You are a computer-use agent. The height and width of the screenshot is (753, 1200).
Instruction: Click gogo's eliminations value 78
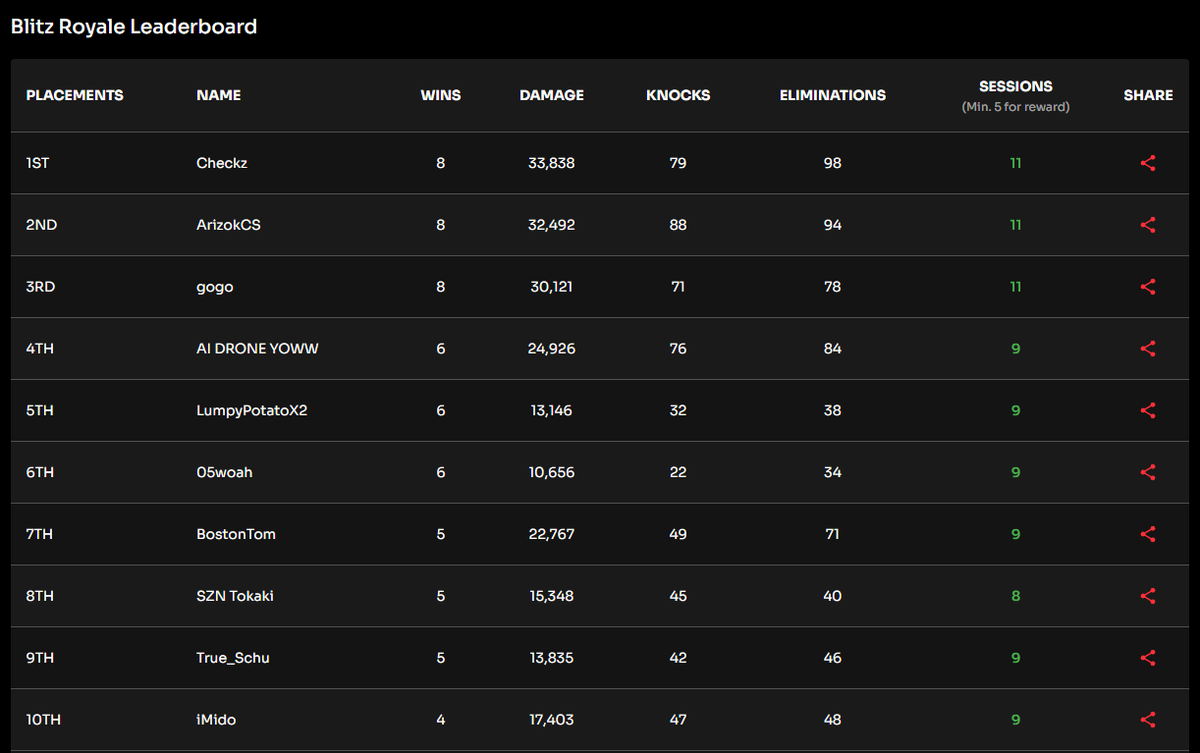pyautogui.click(x=833, y=287)
